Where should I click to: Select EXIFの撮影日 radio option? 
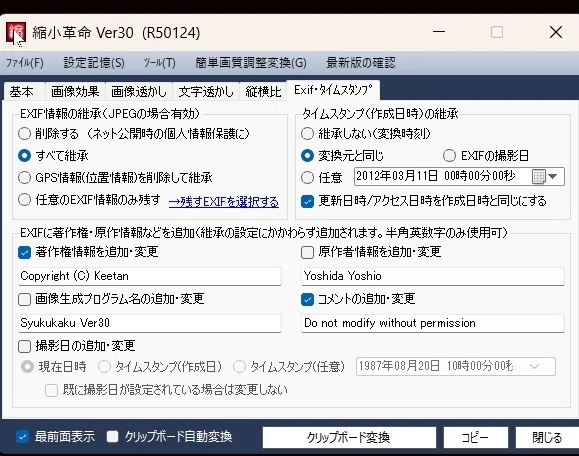click(449, 155)
